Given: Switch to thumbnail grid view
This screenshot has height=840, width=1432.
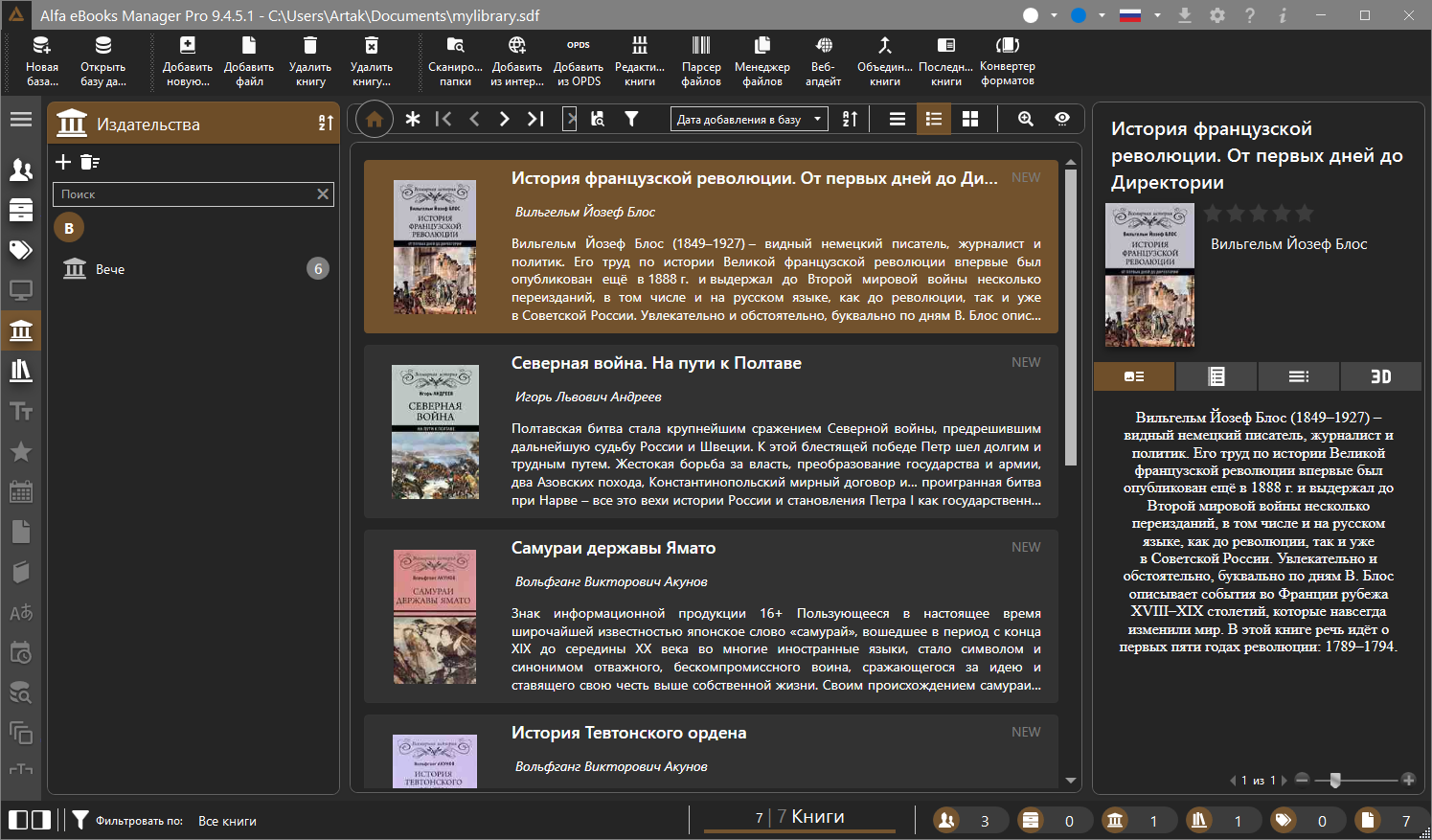Looking at the screenshot, I should tap(970, 119).
